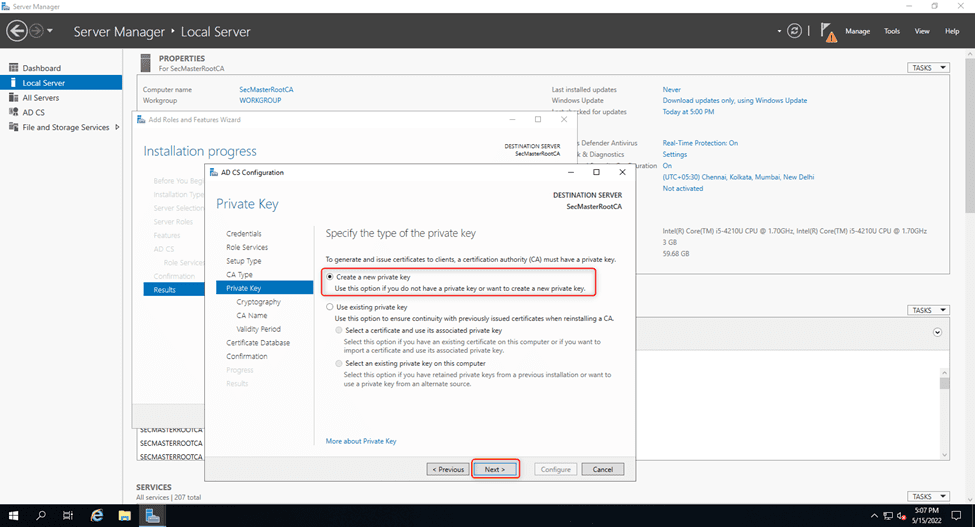975x527 pixels.
Task: Click Server Manager taskbar icon
Action: point(153,515)
